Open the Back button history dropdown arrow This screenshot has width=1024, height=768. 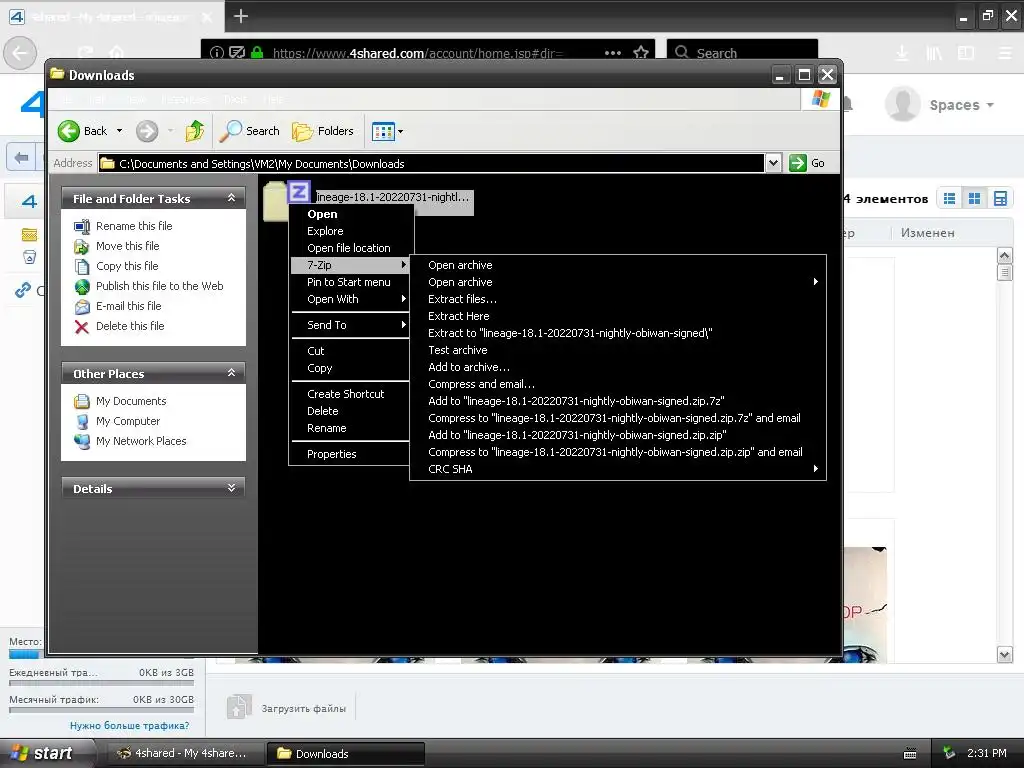[119, 131]
